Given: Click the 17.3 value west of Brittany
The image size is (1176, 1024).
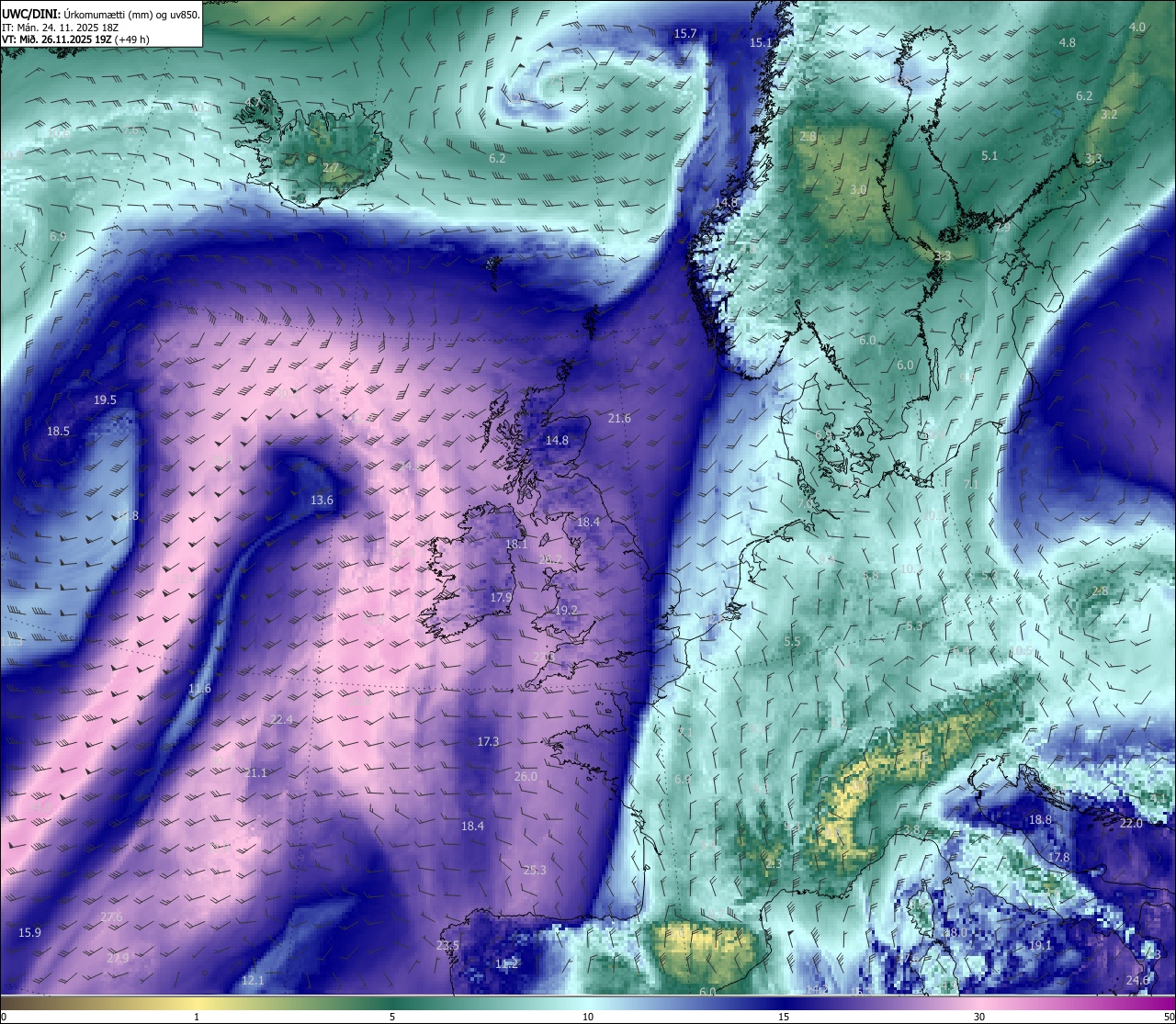Looking at the screenshot, I should click(489, 742).
